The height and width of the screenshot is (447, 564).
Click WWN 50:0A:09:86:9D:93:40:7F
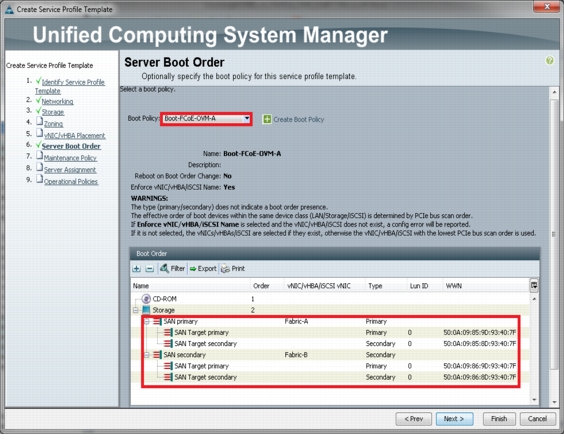pos(479,366)
